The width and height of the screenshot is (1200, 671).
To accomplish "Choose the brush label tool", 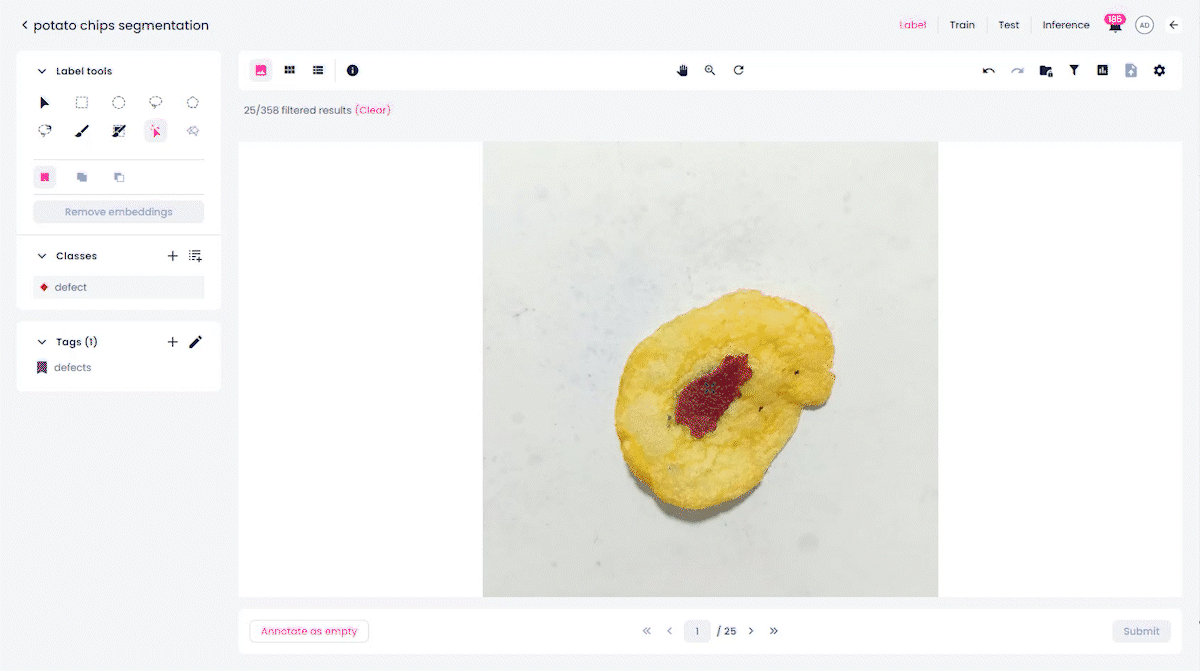I will (x=82, y=131).
